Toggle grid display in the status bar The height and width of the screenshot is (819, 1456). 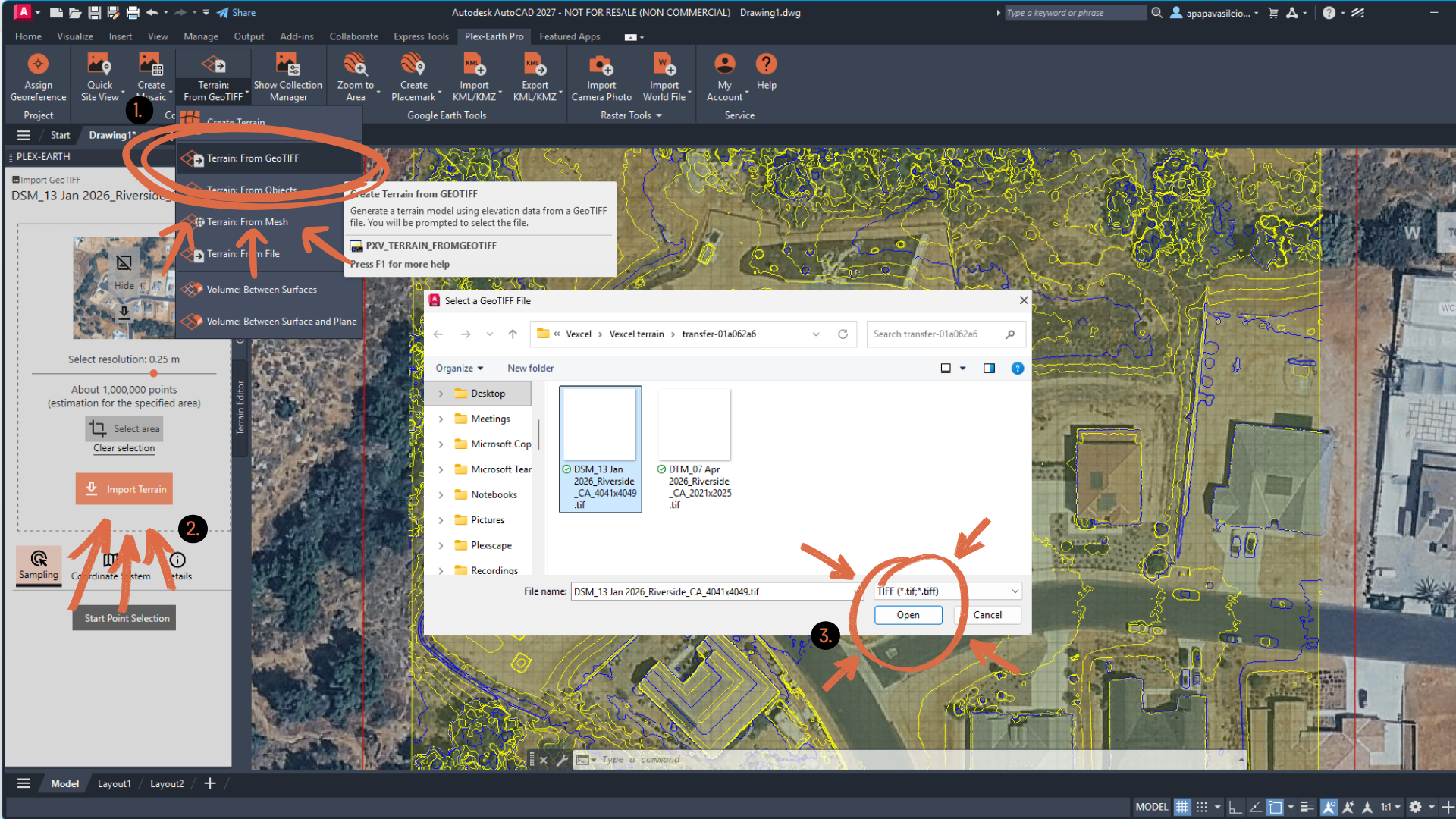[1181, 807]
